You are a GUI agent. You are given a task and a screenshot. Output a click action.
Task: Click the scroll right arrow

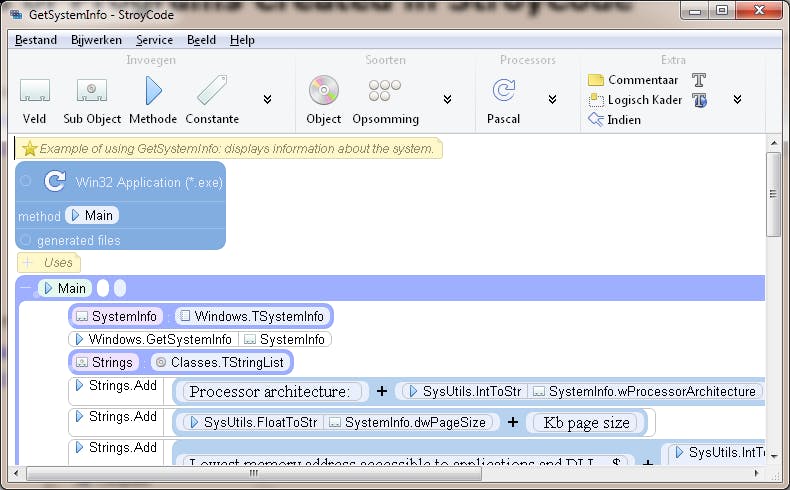(x=756, y=473)
